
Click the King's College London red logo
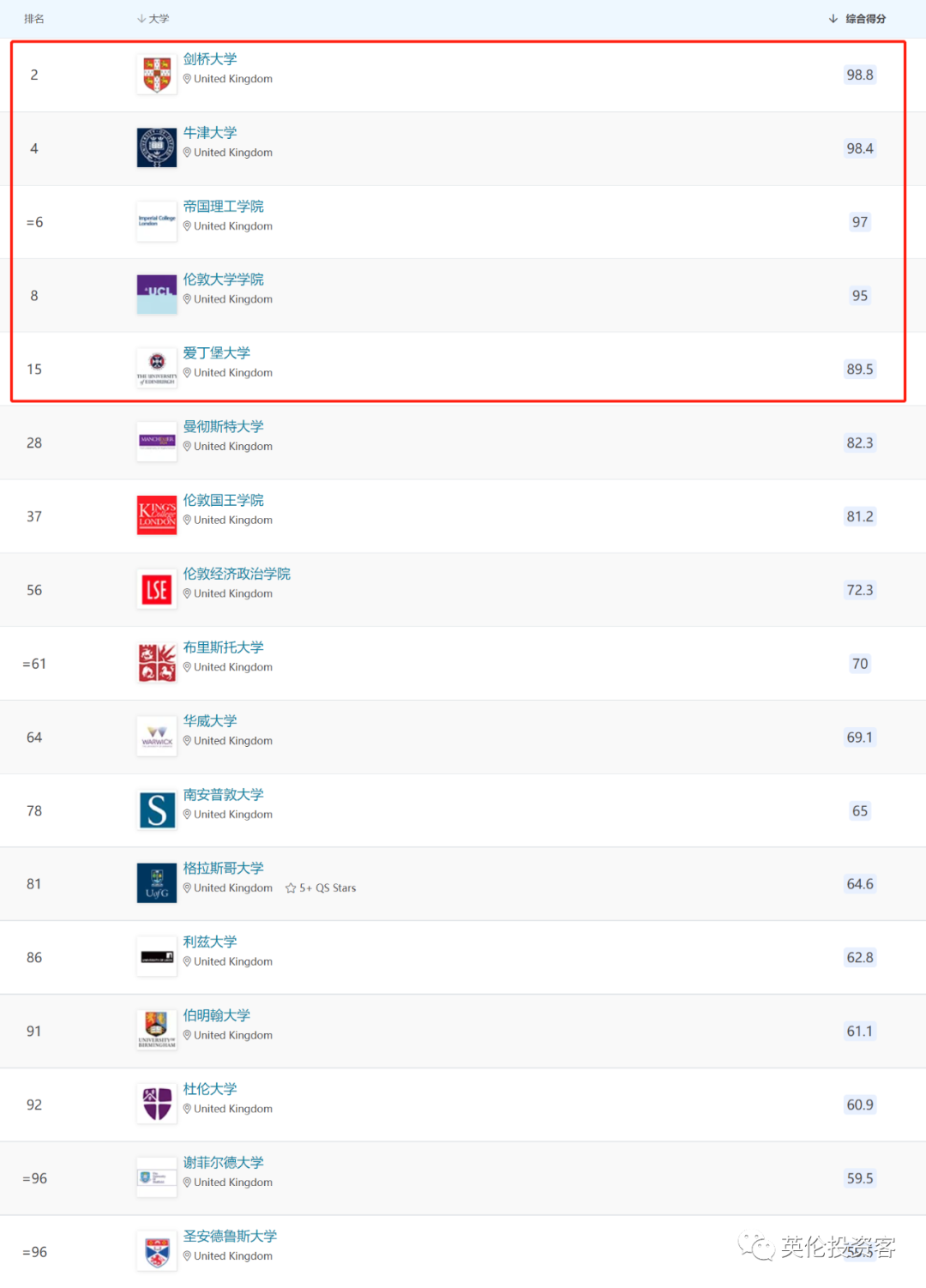click(x=157, y=516)
